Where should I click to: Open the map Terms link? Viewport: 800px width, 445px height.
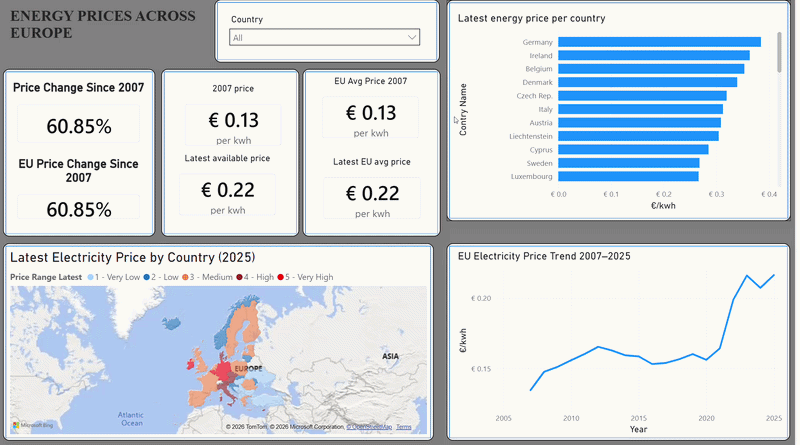403,427
